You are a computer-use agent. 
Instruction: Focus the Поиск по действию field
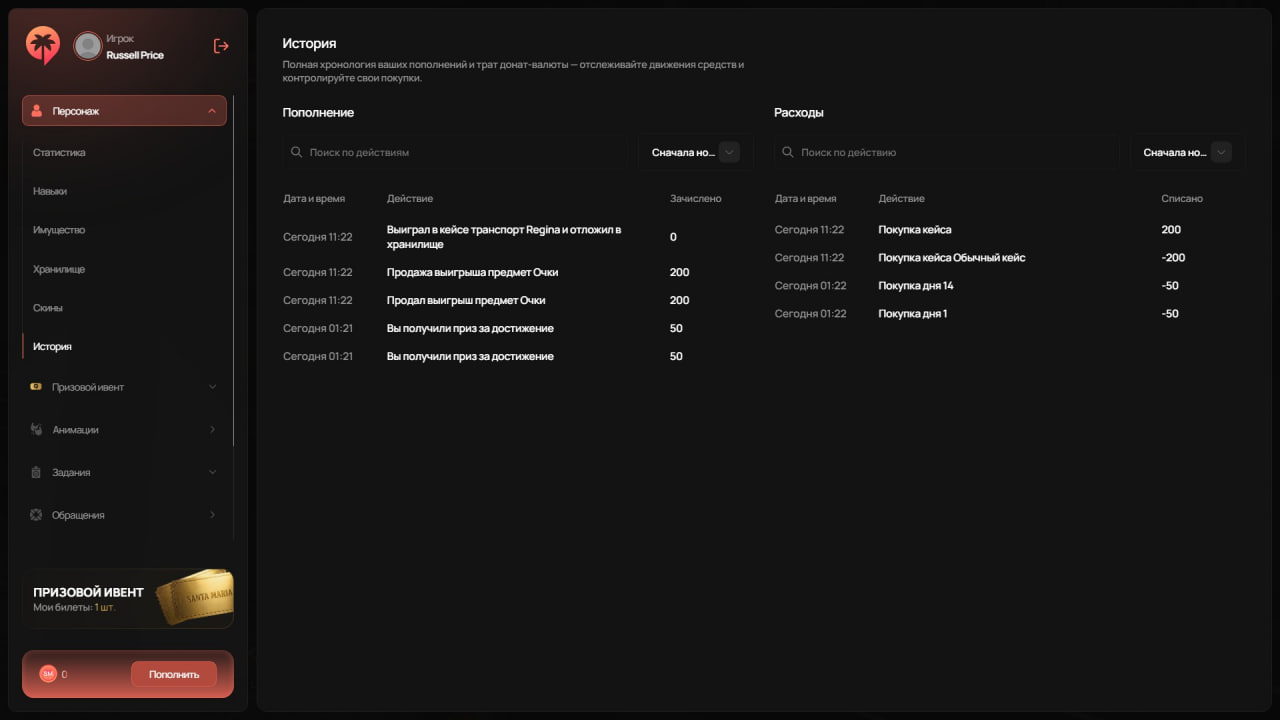click(946, 152)
